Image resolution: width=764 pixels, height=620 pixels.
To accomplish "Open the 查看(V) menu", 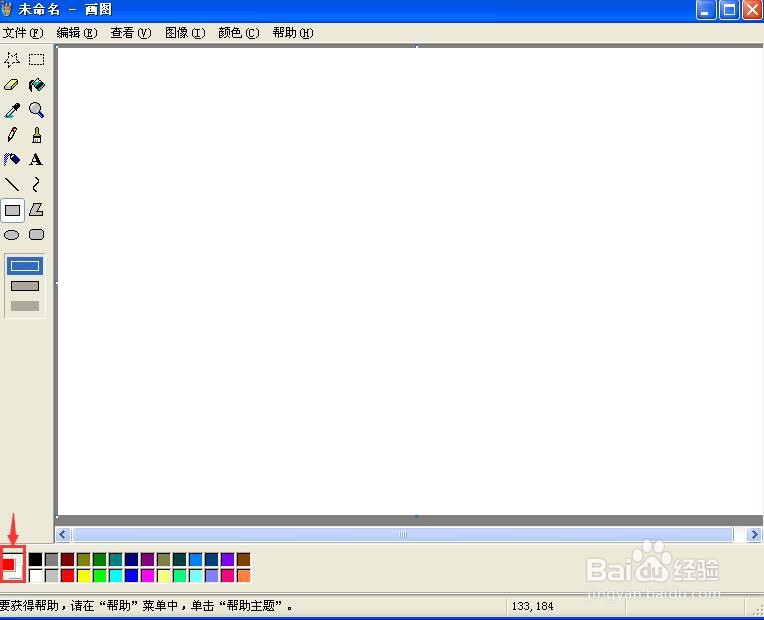I will tap(131, 33).
